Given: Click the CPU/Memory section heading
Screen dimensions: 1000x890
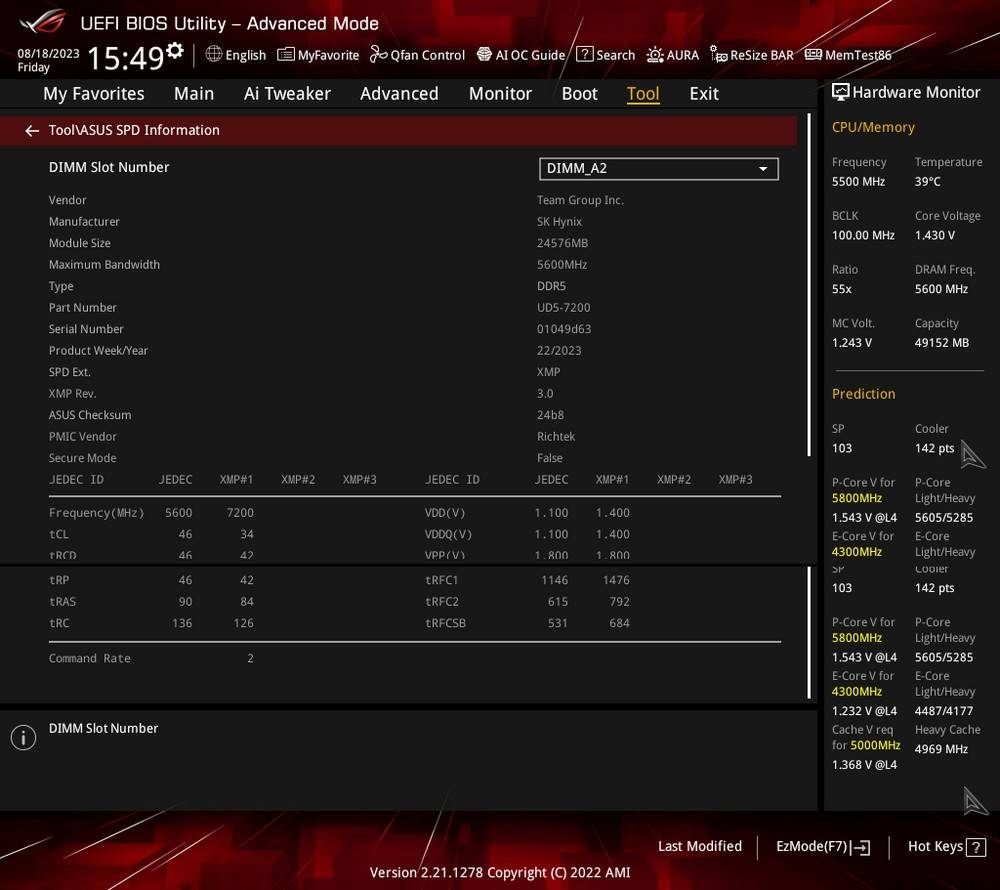Looking at the screenshot, I should 872,128.
